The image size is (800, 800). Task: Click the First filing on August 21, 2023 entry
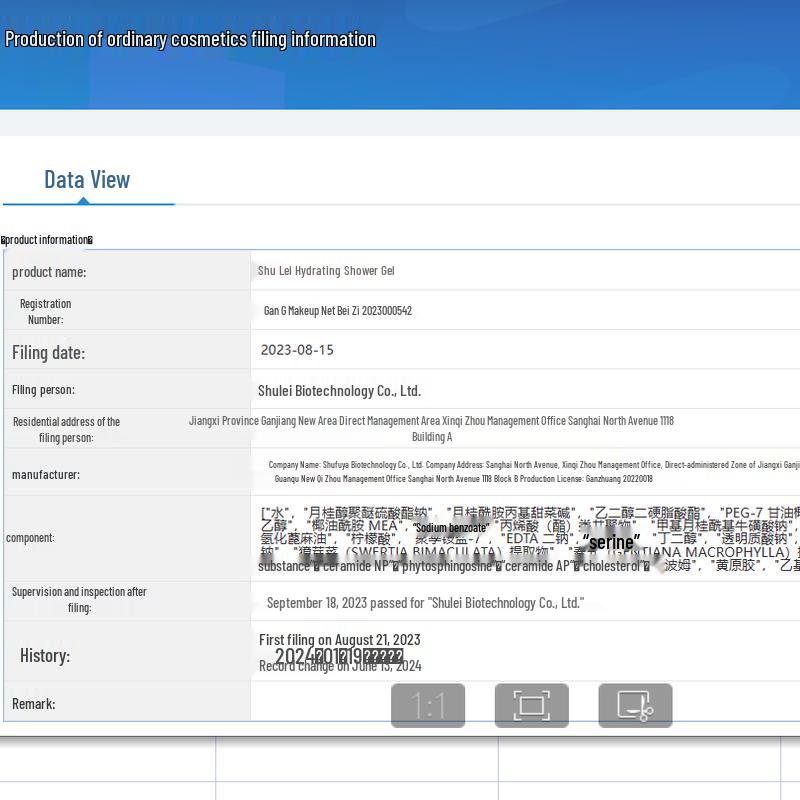pyautogui.click(x=340, y=640)
